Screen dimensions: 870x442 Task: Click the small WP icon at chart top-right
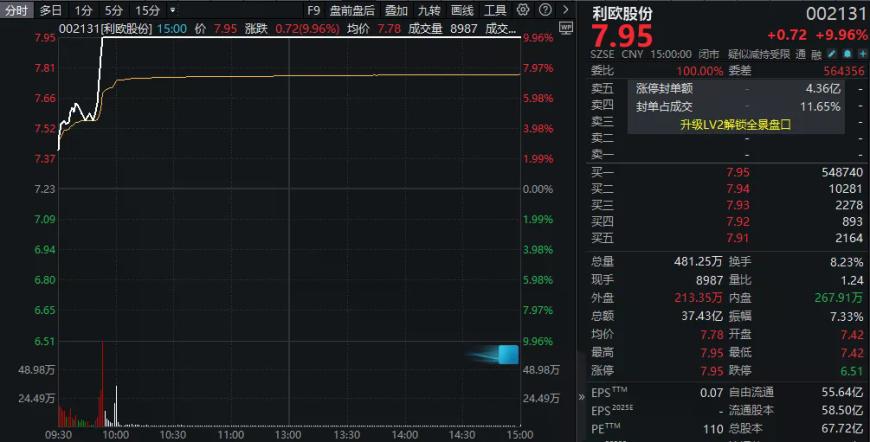(x=566, y=30)
